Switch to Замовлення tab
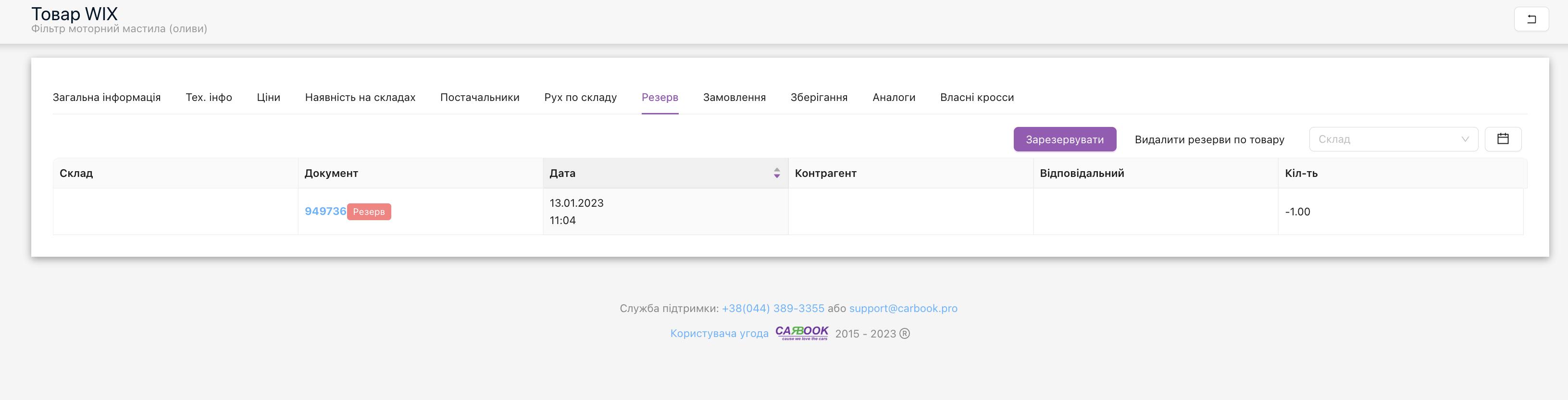The image size is (1568, 400). point(734,98)
